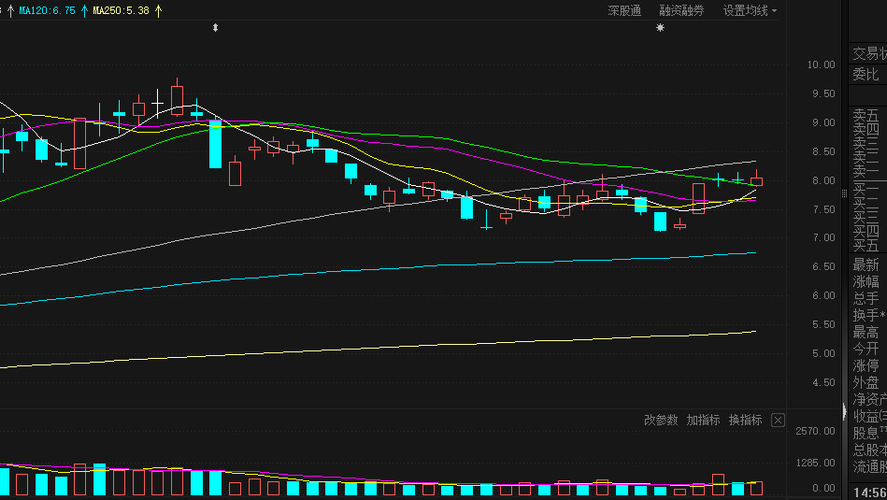Click the yellow up arrow after MA250
887x500 pixels.
158,10
